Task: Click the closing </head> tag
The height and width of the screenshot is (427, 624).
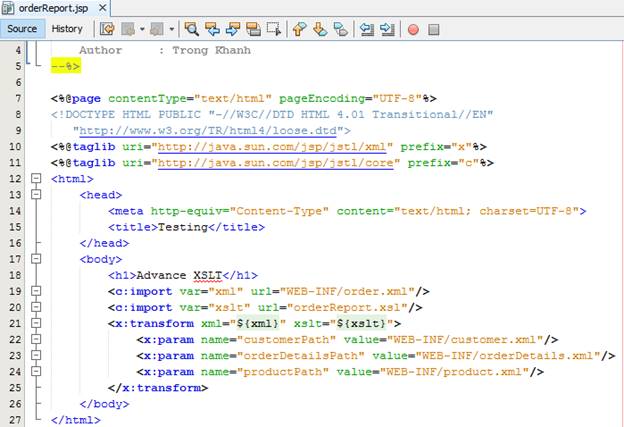Action: (104, 243)
